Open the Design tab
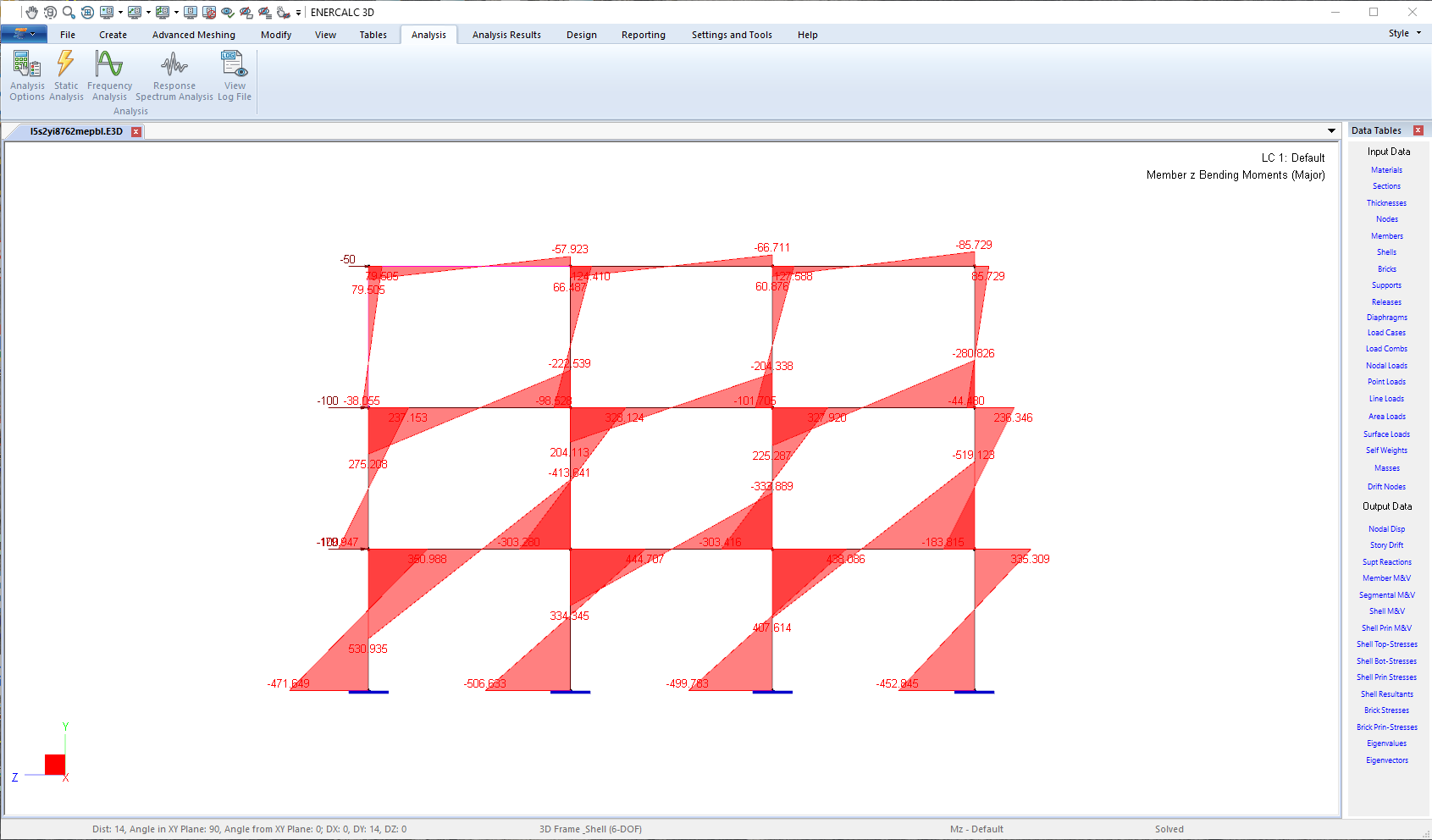 582,35
